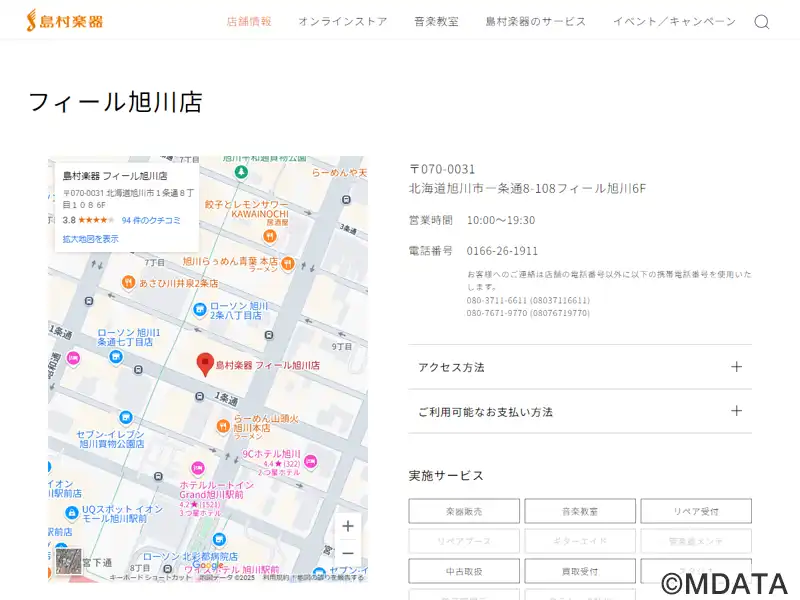Screen dimensions: 800x600
Task: Click the ローソン 北彩都病院店 marker
Action: click(x=219, y=539)
